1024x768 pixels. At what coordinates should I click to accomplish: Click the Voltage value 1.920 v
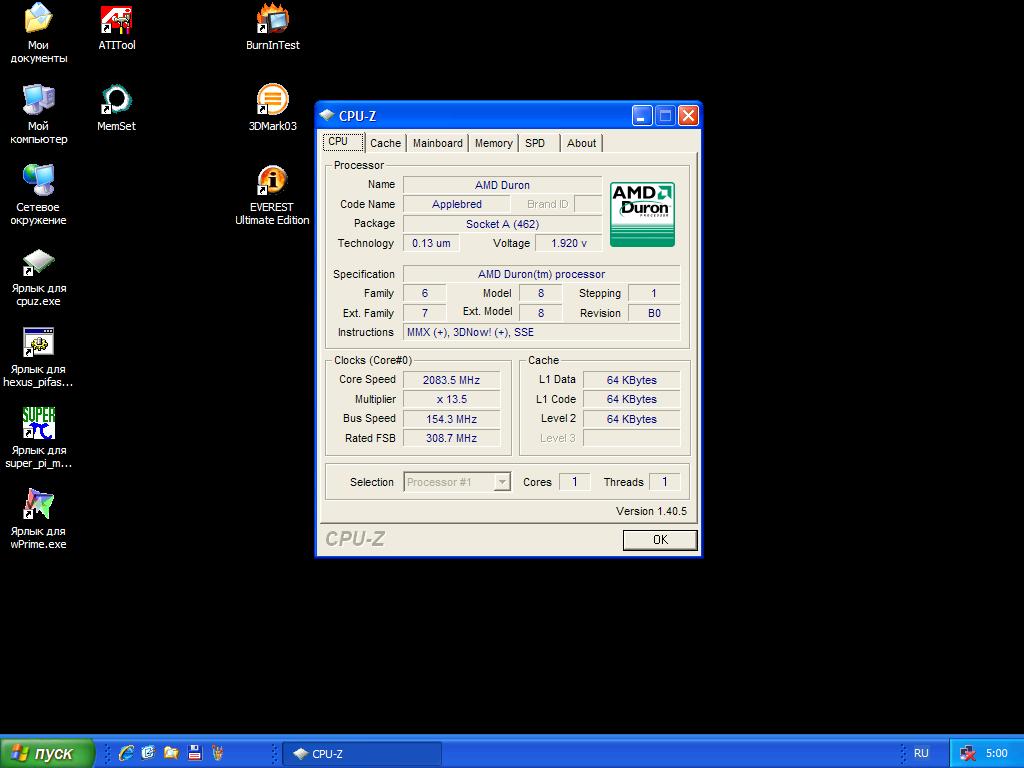point(568,243)
